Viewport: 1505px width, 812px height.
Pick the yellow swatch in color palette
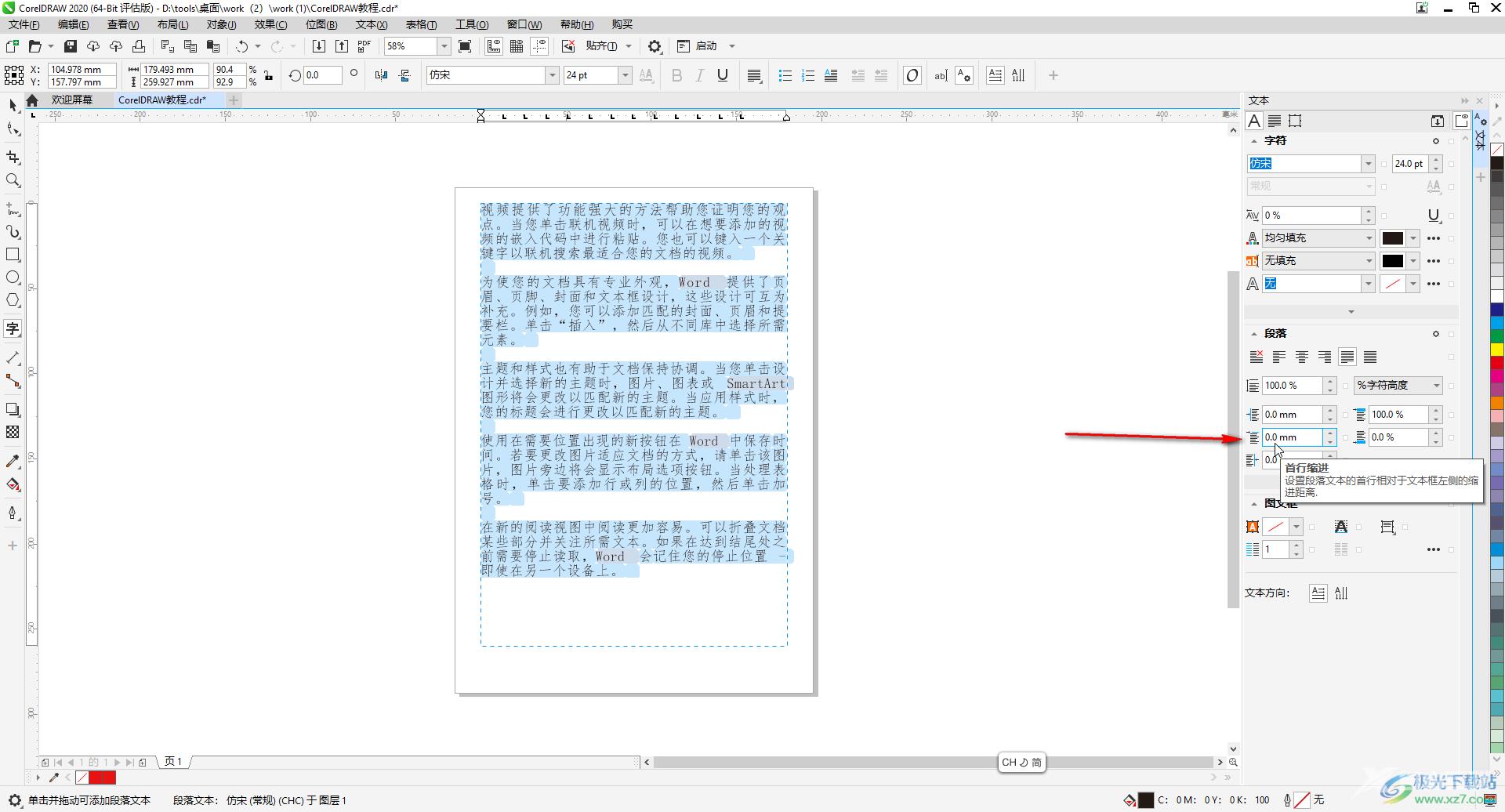[x=1497, y=349]
